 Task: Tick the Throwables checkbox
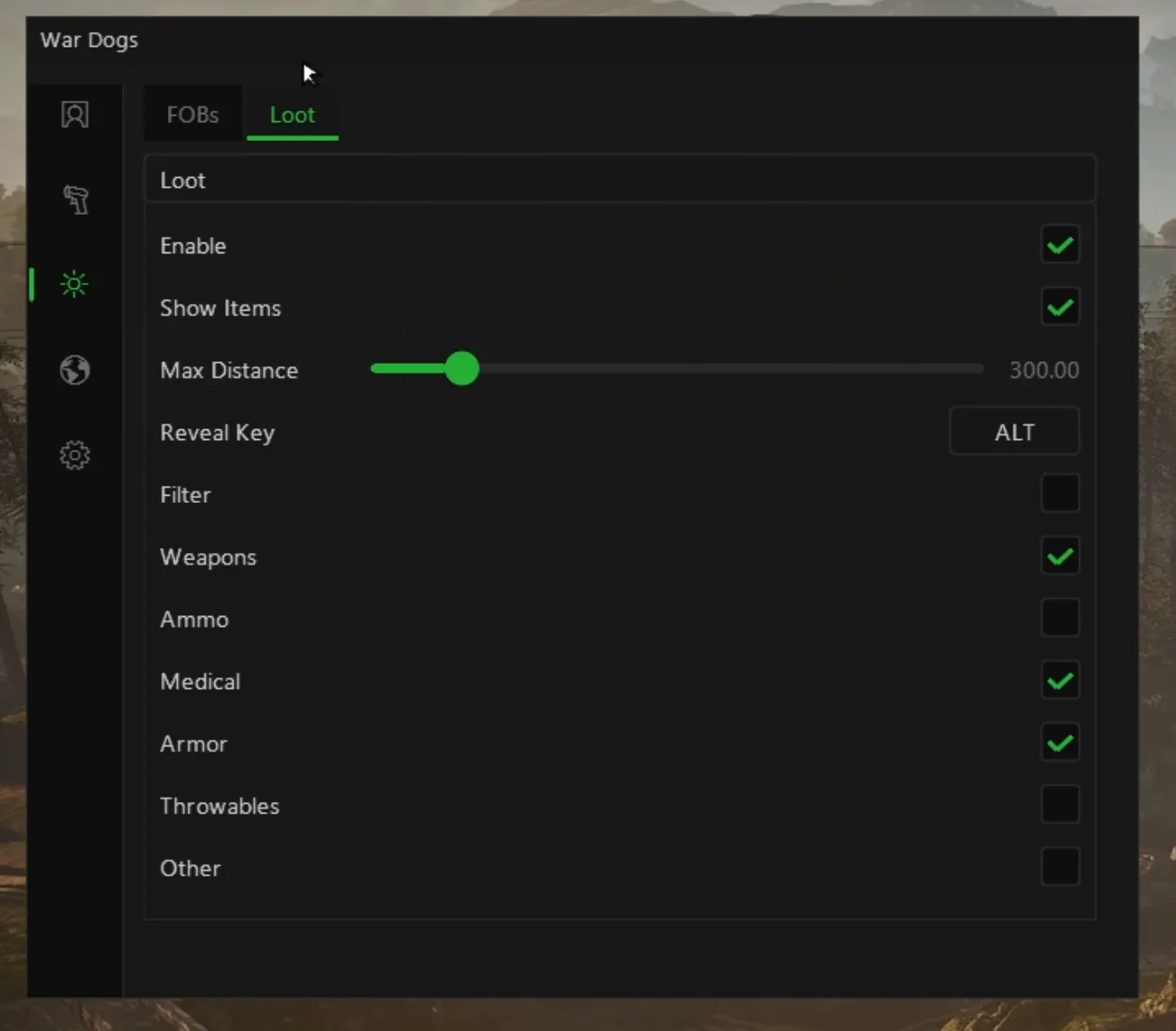click(x=1060, y=805)
